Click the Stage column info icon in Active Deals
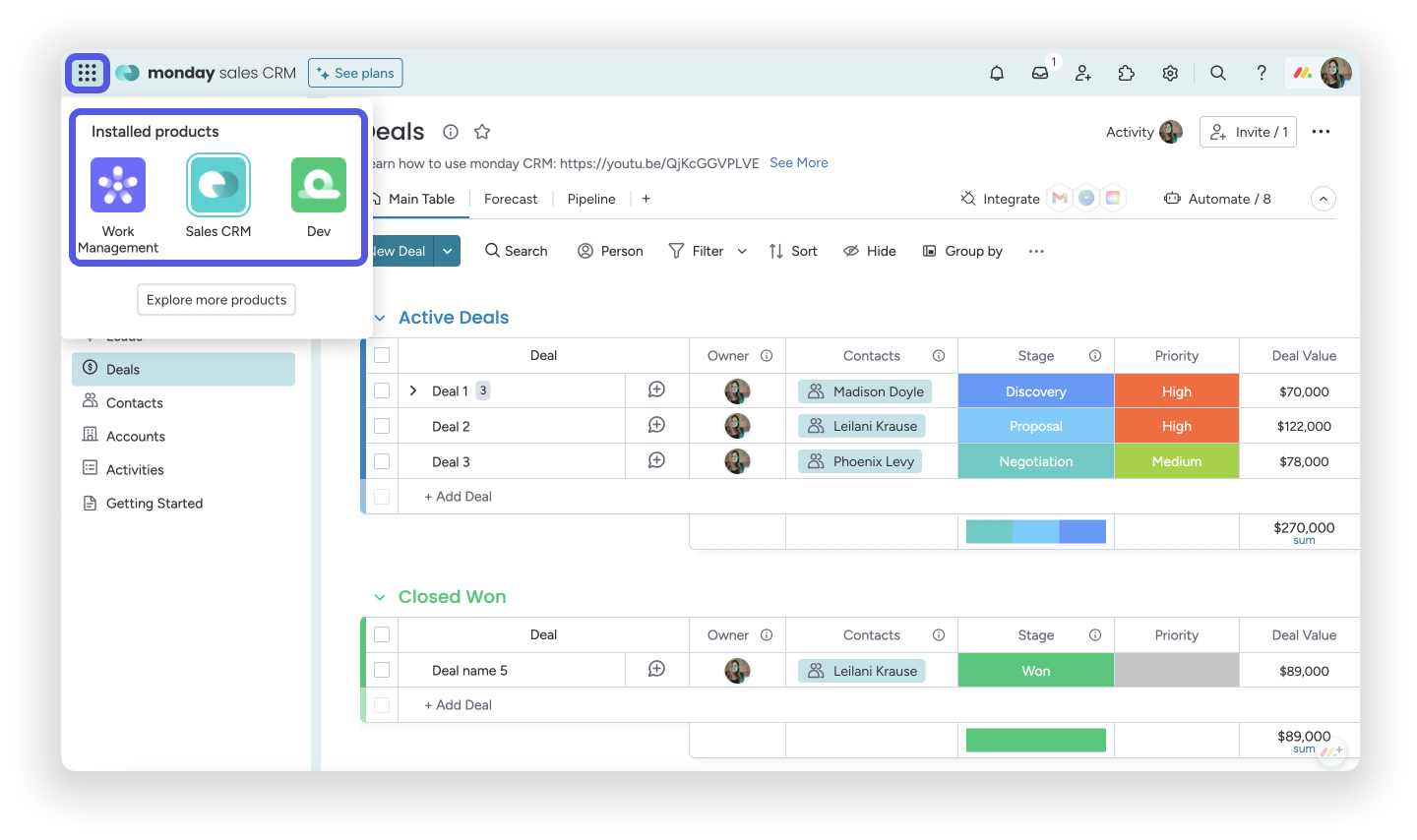1417x840 pixels. 1095,356
